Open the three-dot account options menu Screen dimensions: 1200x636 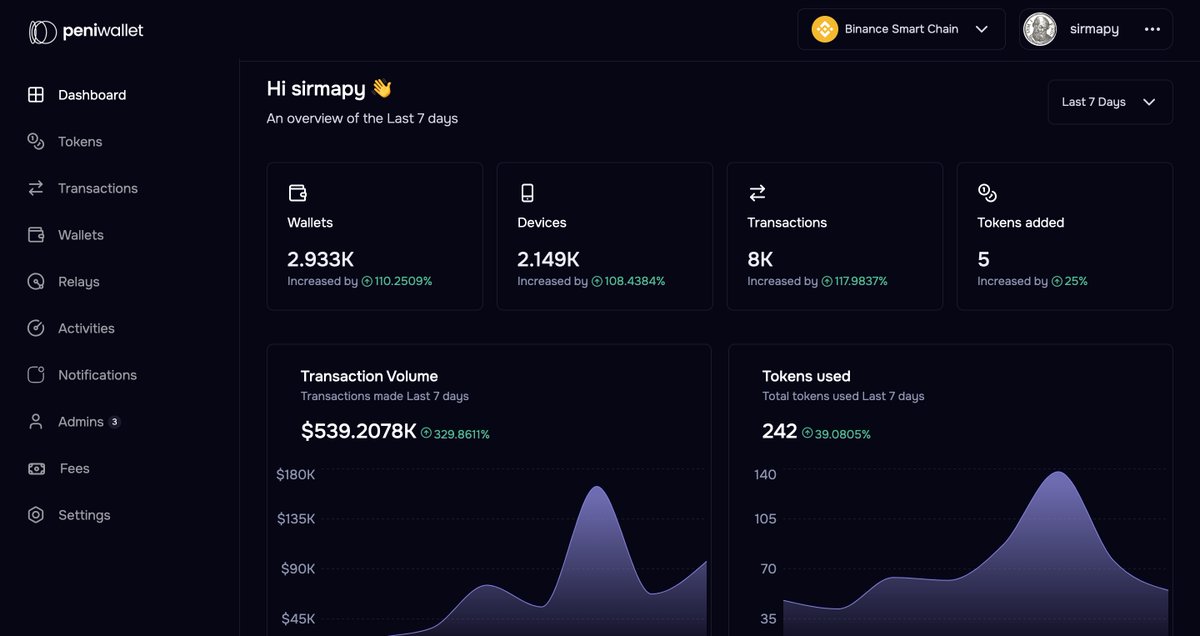pyautogui.click(x=1152, y=29)
